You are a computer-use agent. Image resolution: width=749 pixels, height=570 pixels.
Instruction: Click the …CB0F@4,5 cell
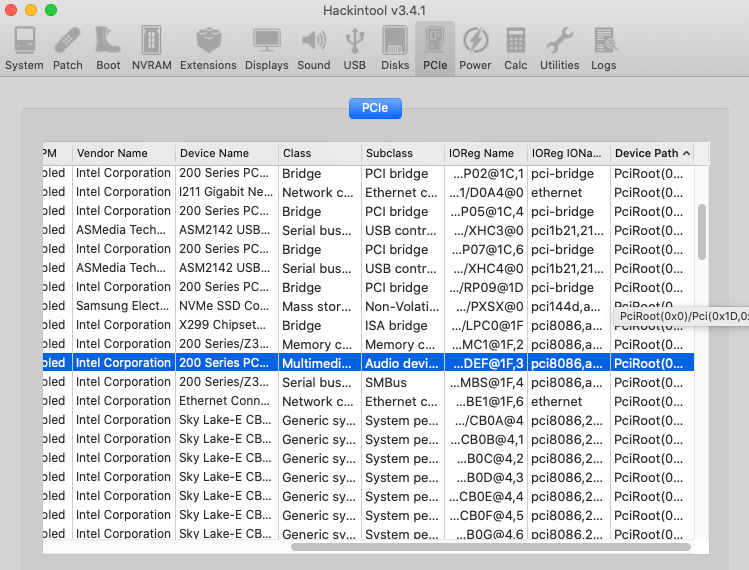click(486, 516)
